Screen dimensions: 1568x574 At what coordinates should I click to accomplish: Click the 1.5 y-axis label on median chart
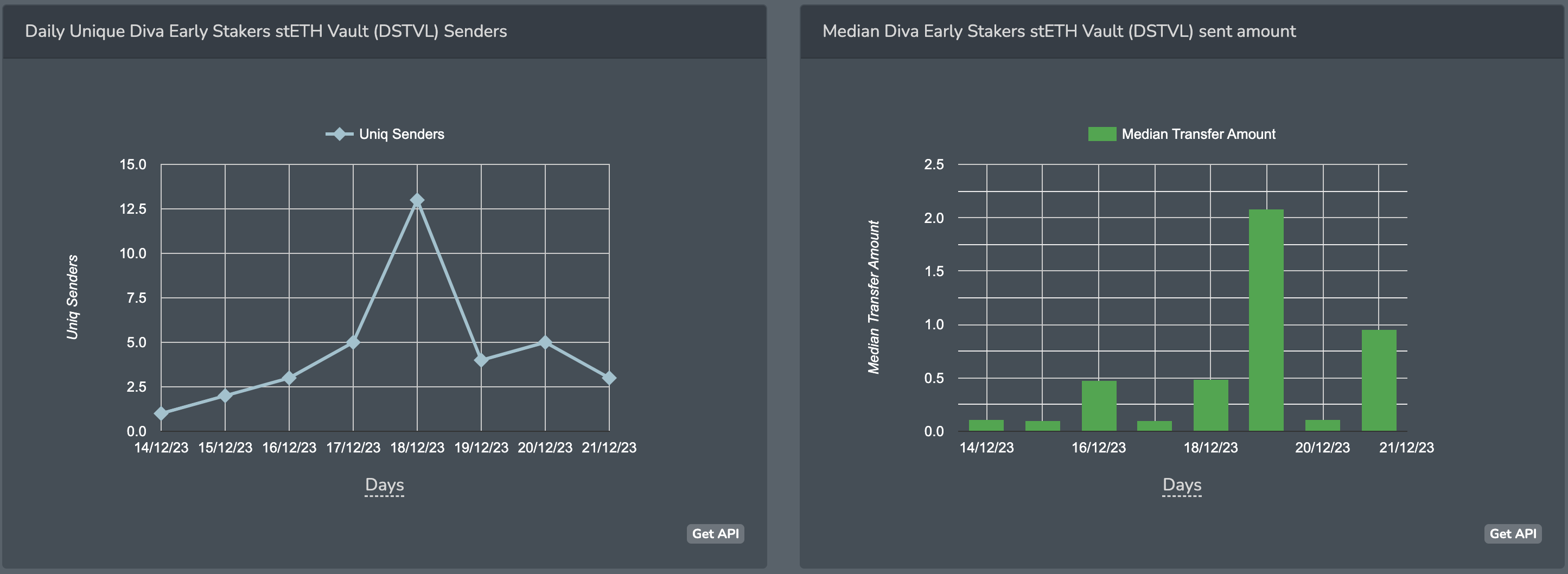[934, 271]
